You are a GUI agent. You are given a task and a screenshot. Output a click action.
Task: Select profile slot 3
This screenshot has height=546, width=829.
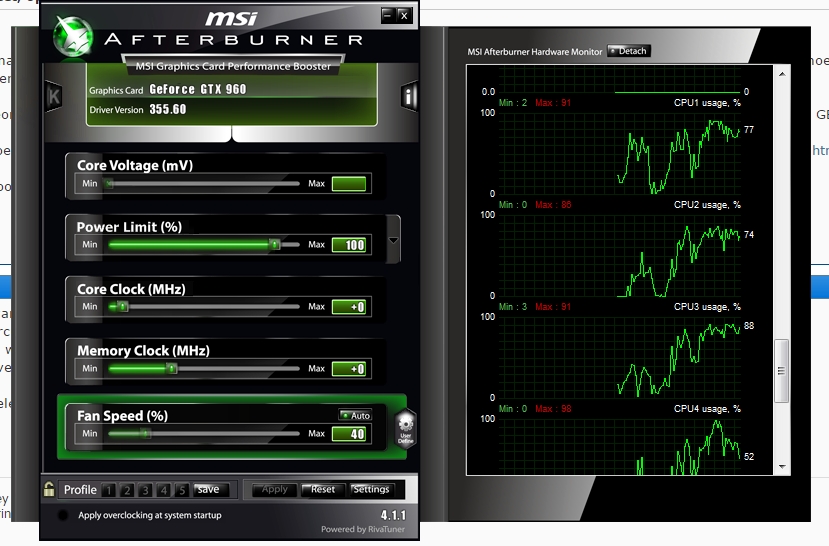[x=145, y=490]
